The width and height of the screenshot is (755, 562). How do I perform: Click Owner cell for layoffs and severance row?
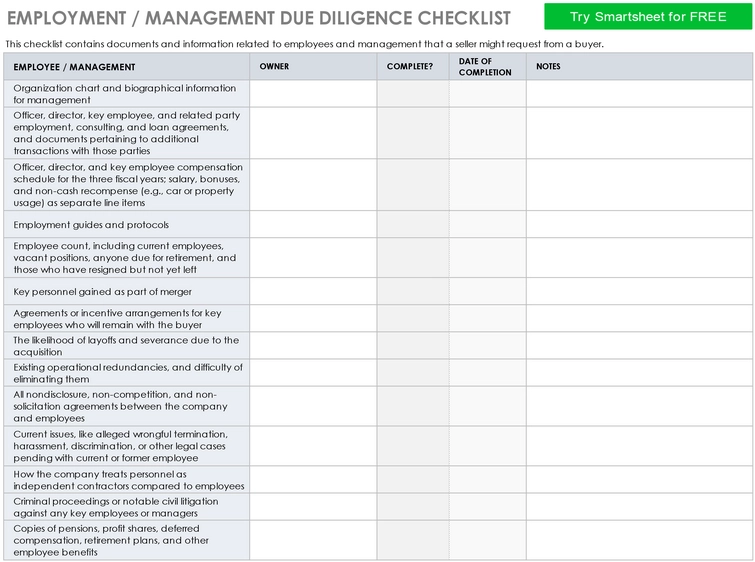pyautogui.click(x=313, y=346)
